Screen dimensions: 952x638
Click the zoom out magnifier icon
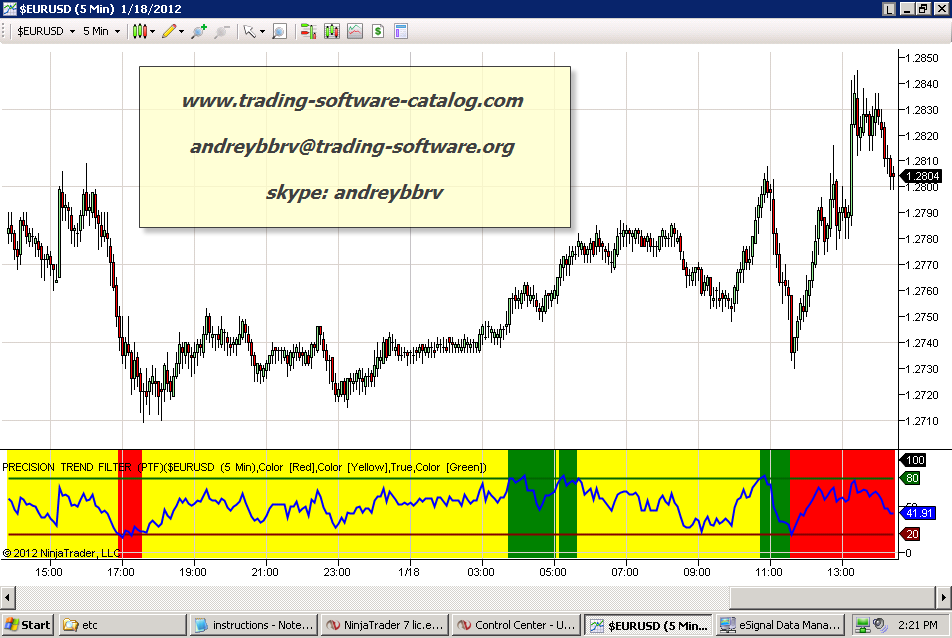(221, 31)
